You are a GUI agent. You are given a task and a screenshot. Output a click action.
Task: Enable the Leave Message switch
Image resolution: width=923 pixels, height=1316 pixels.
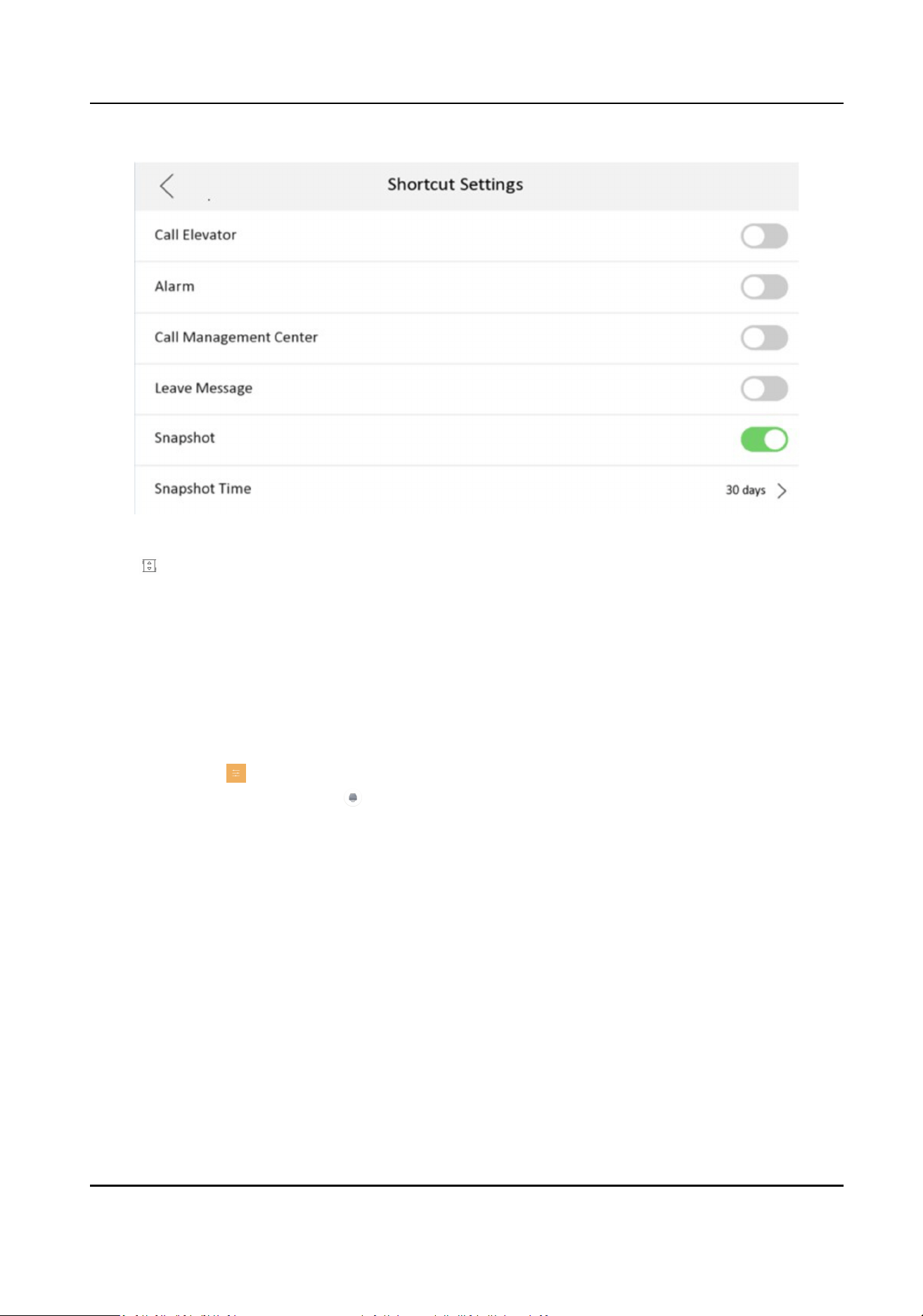764,389
